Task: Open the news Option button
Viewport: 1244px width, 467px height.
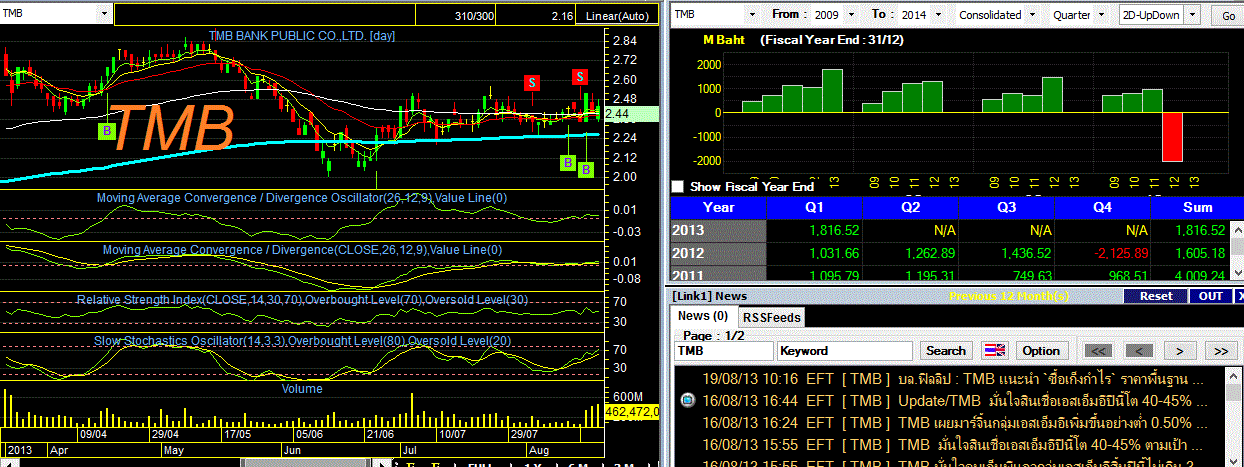Action: click(1040, 351)
